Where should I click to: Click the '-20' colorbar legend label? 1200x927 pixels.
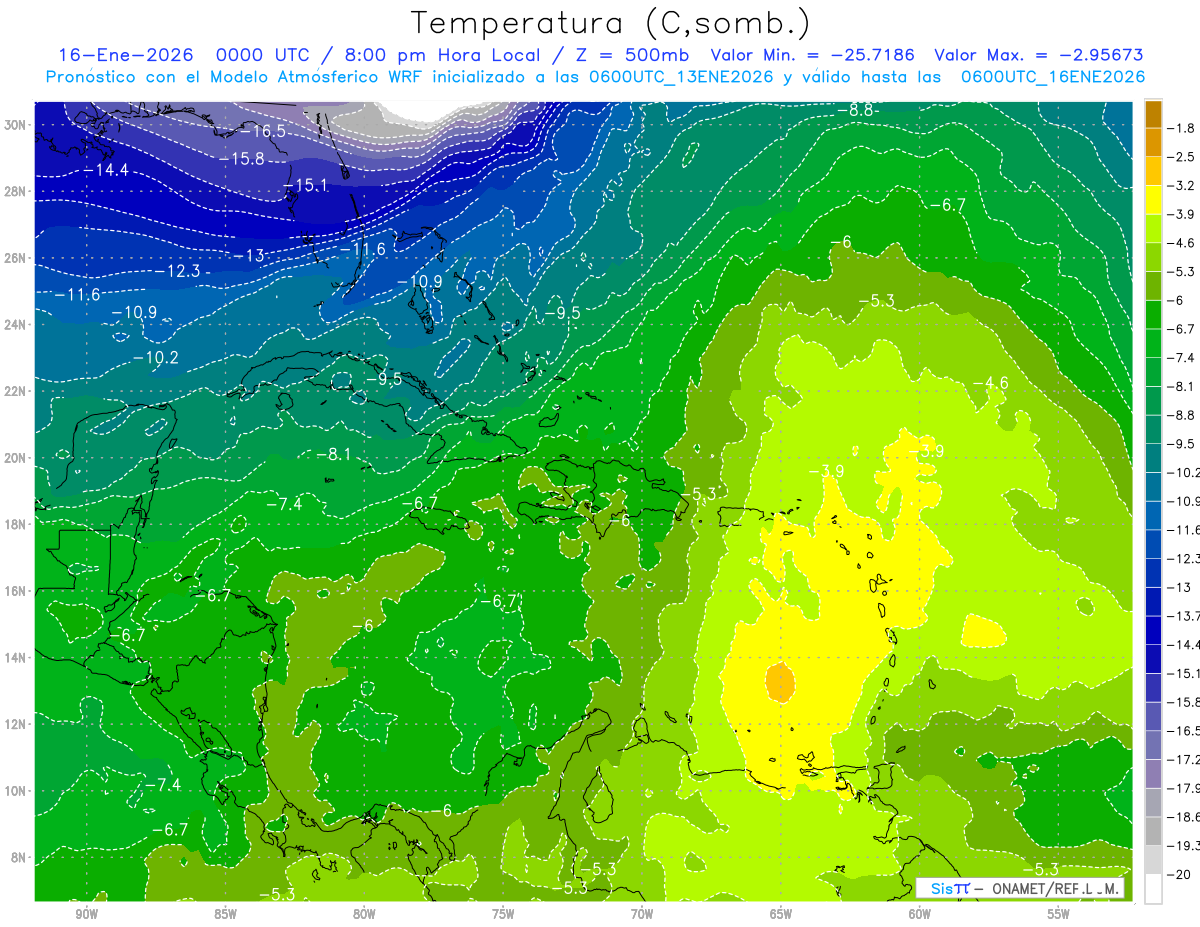[1181, 875]
